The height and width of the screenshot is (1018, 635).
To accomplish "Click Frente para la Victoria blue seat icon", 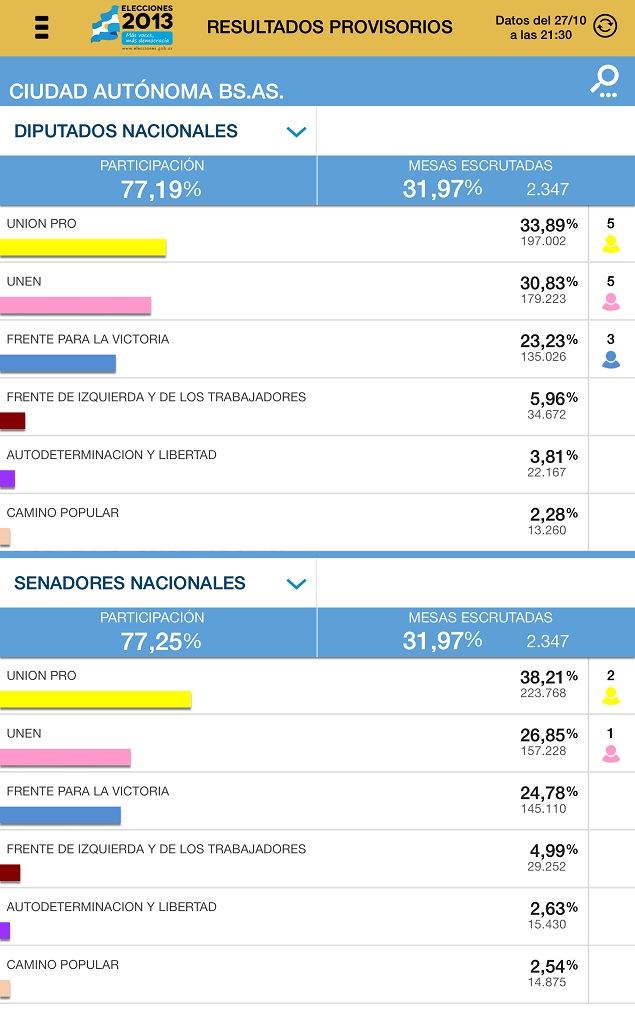I will tap(610, 360).
